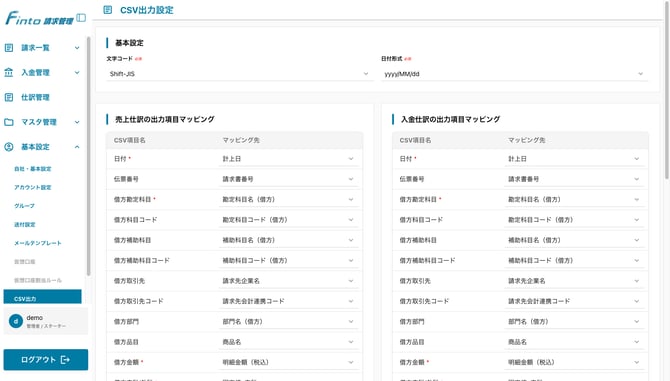Open アカウント設定 submenu item
Screen dimensions: 670x381
pos(32,188)
